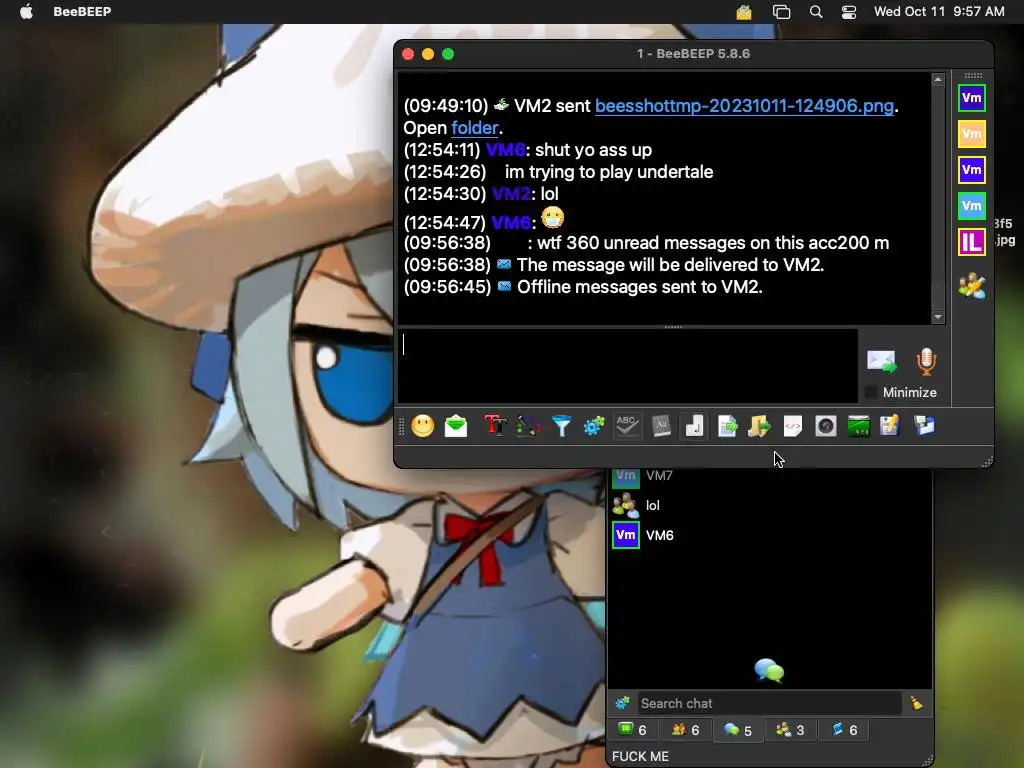The width and height of the screenshot is (1024, 768).
Task: Click the chat scrollbar up arrow
Action: pos(938,79)
